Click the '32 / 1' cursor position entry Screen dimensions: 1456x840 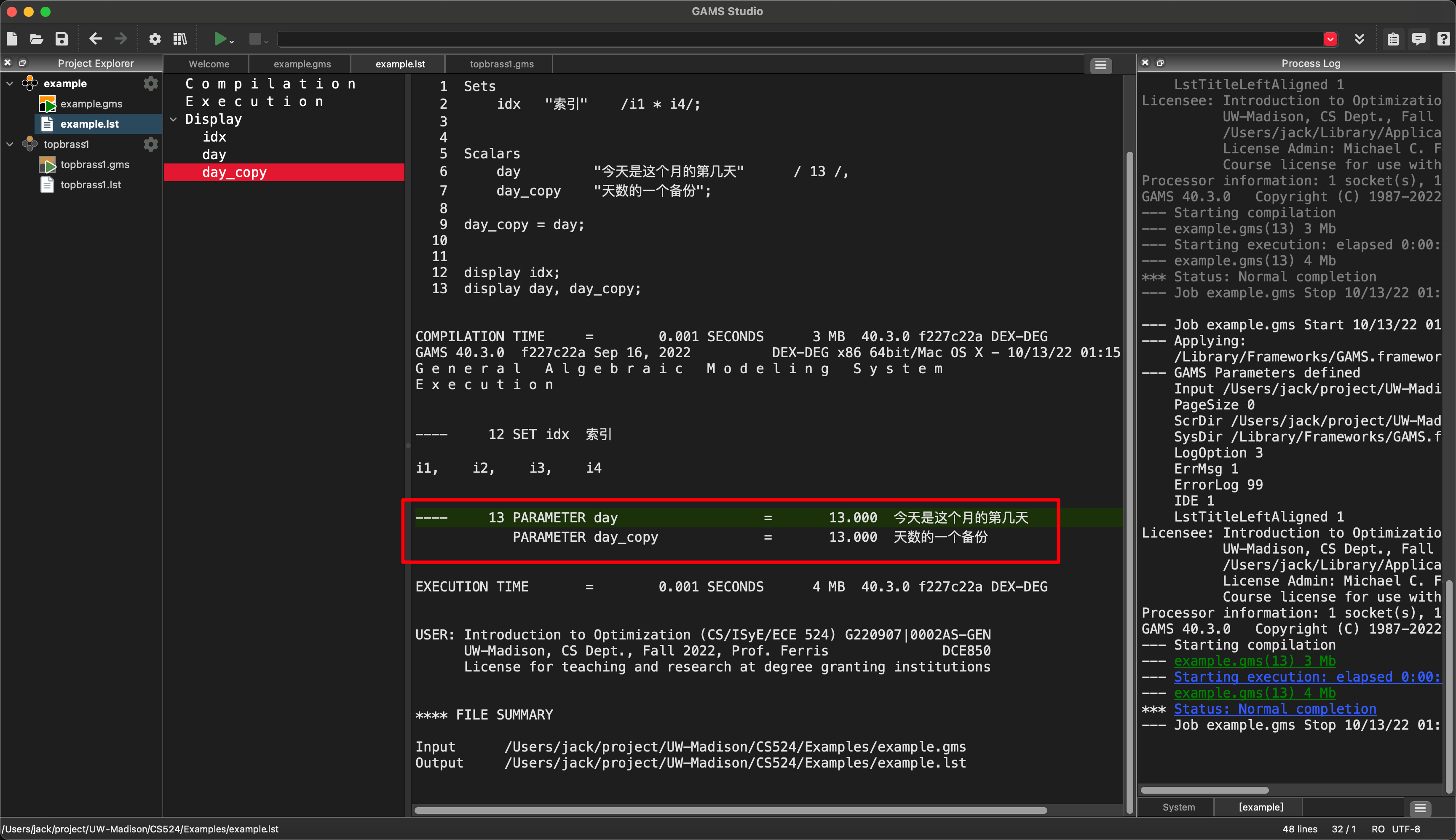point(1344,829)
